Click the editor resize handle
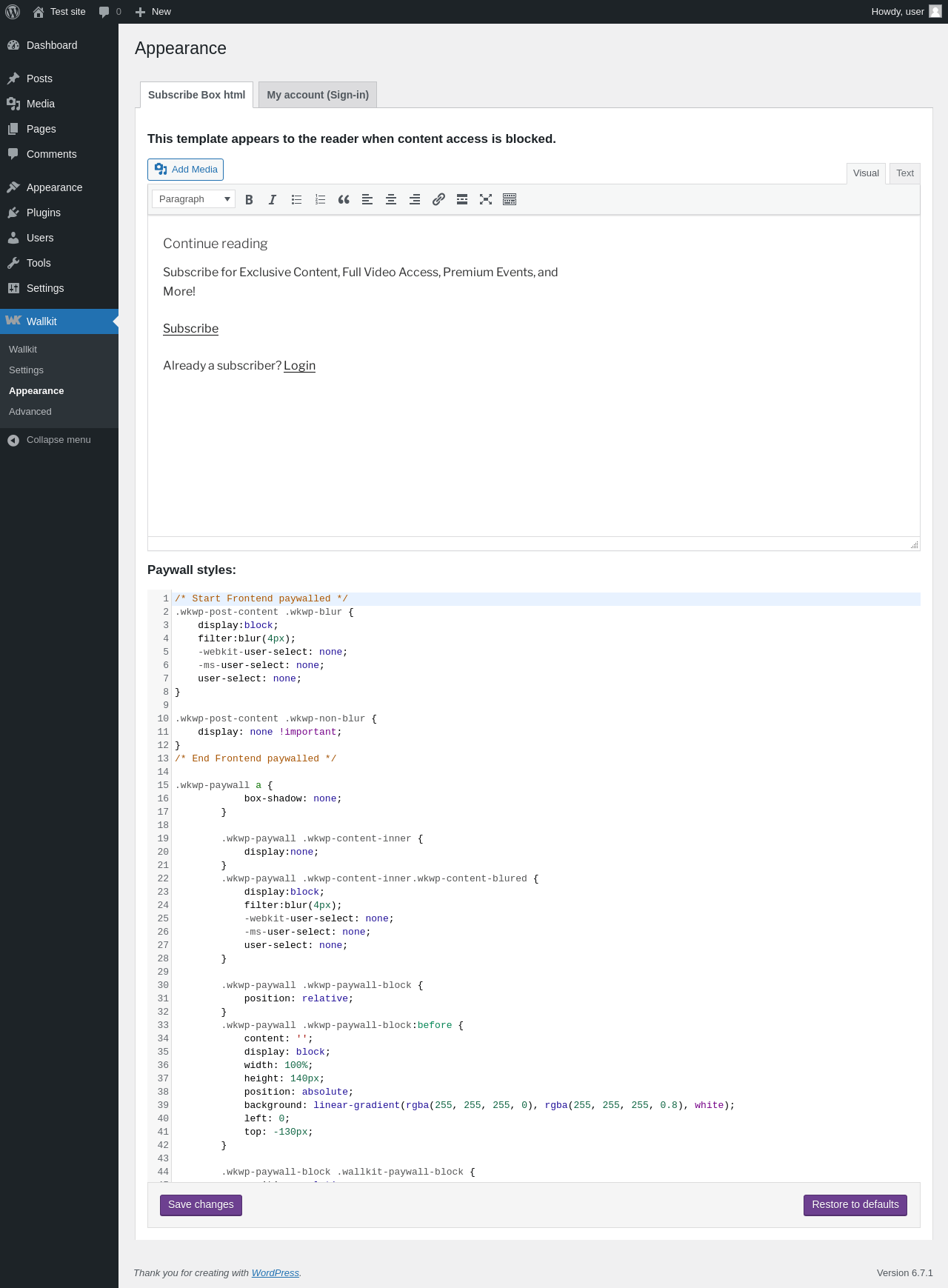This screenshot has height=1288, width=948. [x=915, y=545]
